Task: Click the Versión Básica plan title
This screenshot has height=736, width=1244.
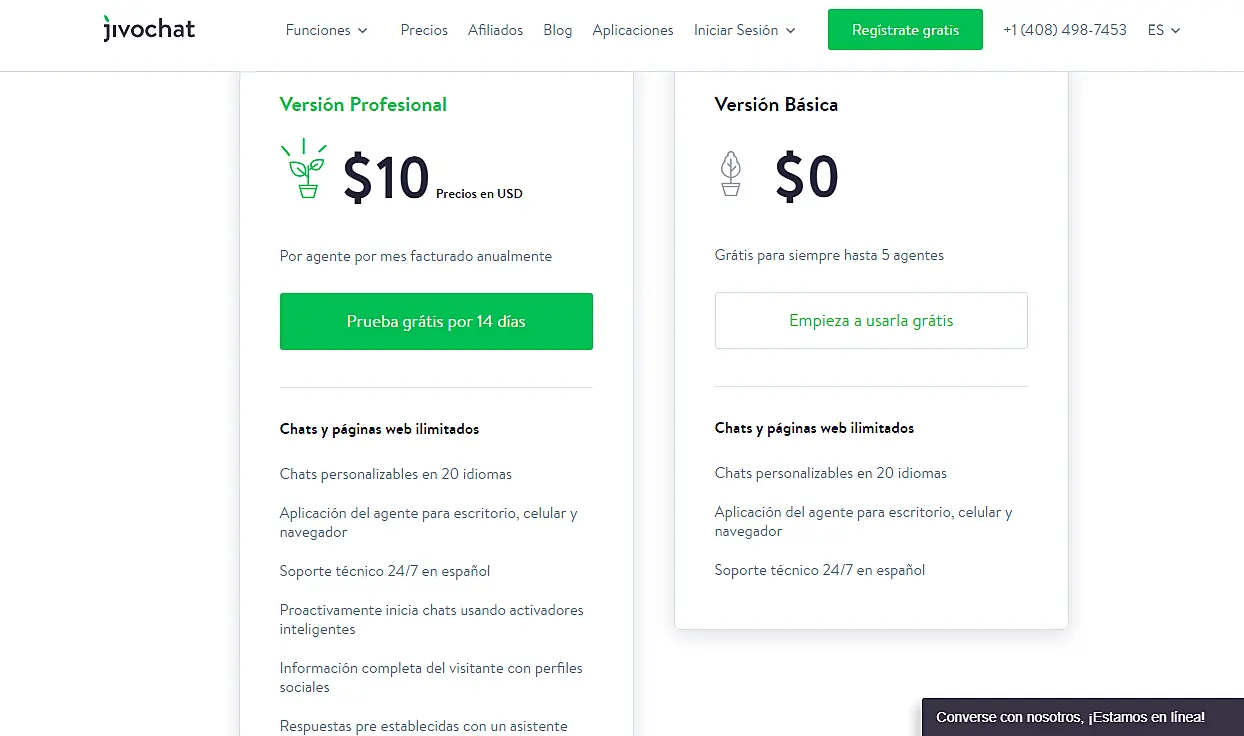Action: [x=776, y=104]
